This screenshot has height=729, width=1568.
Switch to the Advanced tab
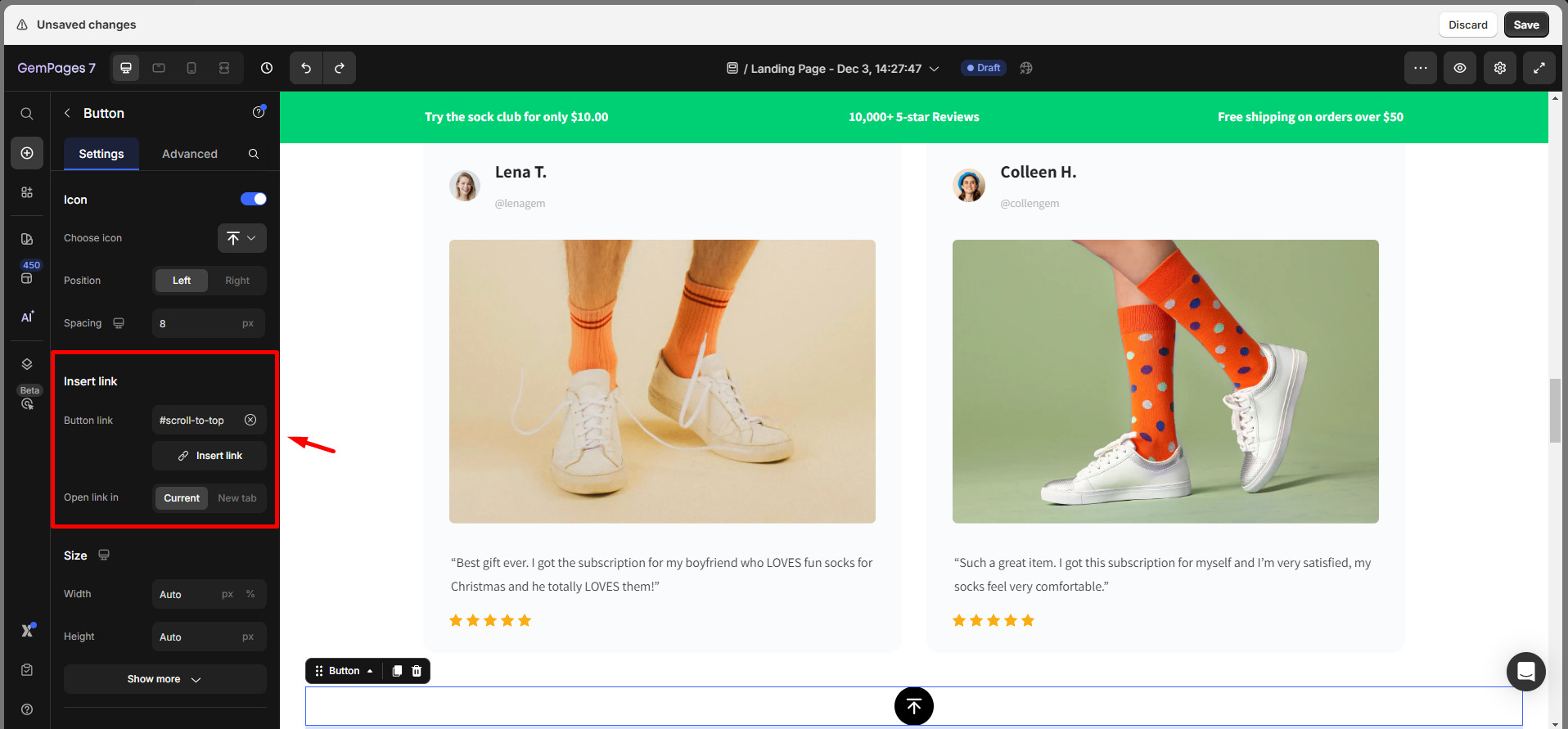189,154
